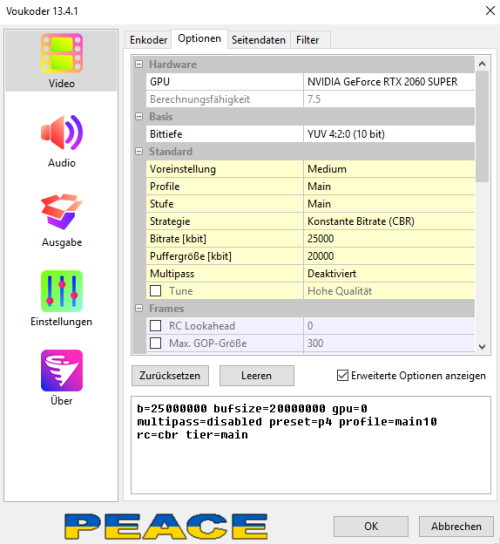Select the Berechnungsfähigkeit row label
The height and width of the screenshot is (544, 500).
200,99
